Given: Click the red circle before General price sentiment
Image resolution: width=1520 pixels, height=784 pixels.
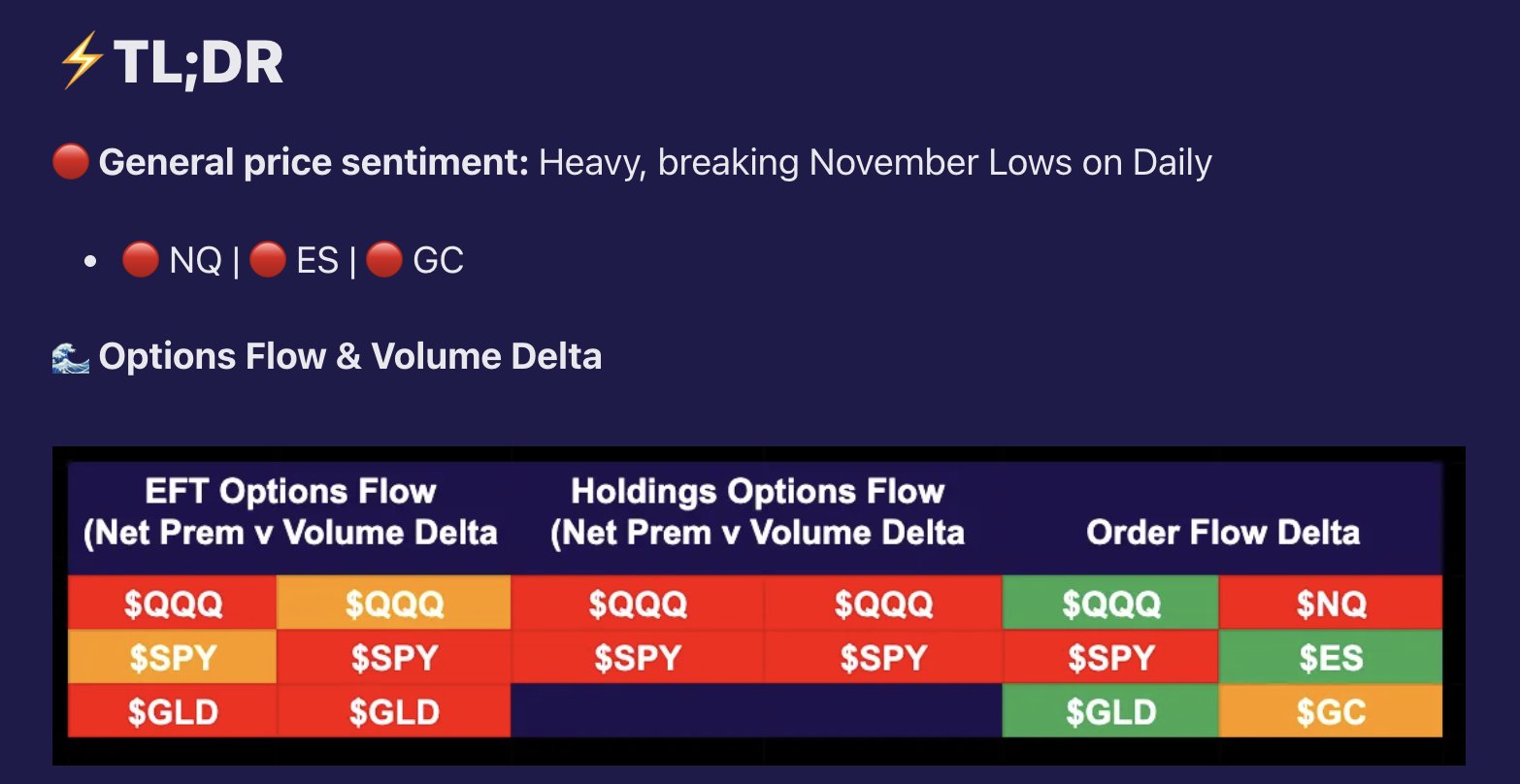Looking at the screenshot, I should 70,162.
